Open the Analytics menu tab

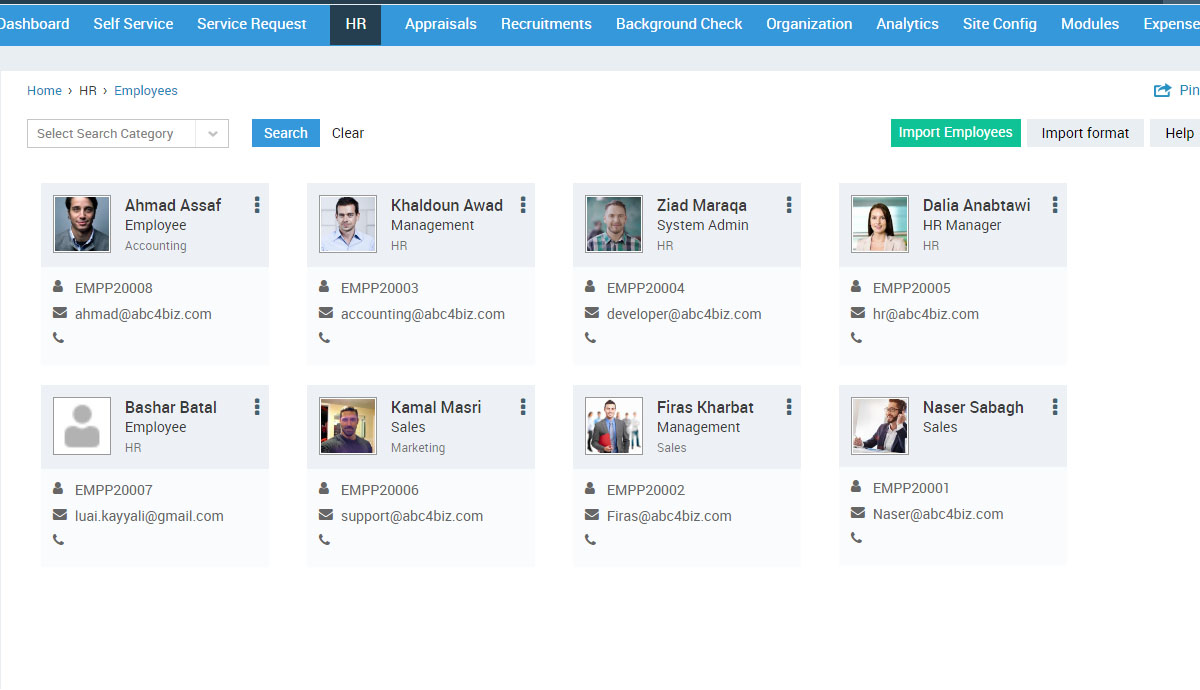click(x=907, y=24)
